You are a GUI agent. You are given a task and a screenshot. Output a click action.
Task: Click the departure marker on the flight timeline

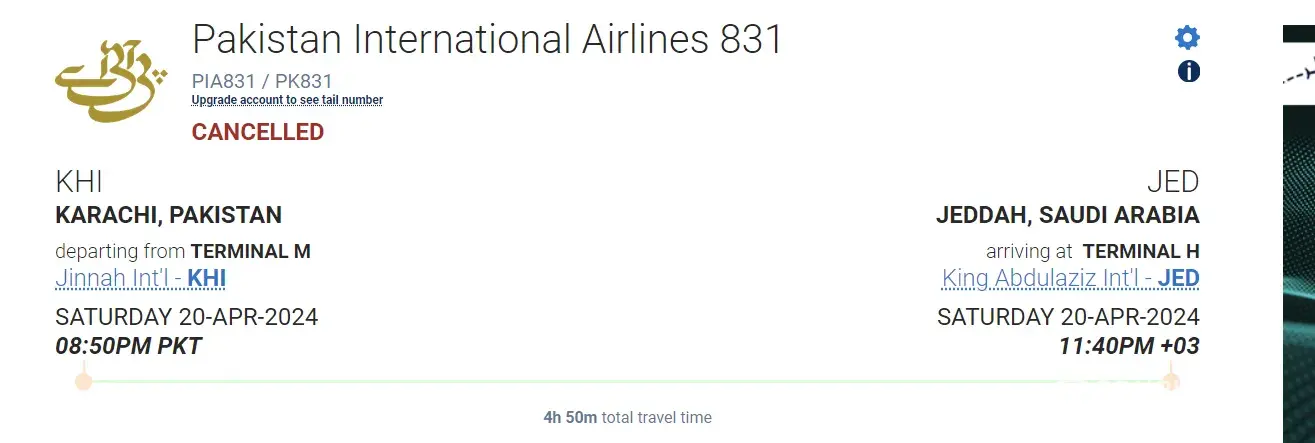click(x=84, y=380)
